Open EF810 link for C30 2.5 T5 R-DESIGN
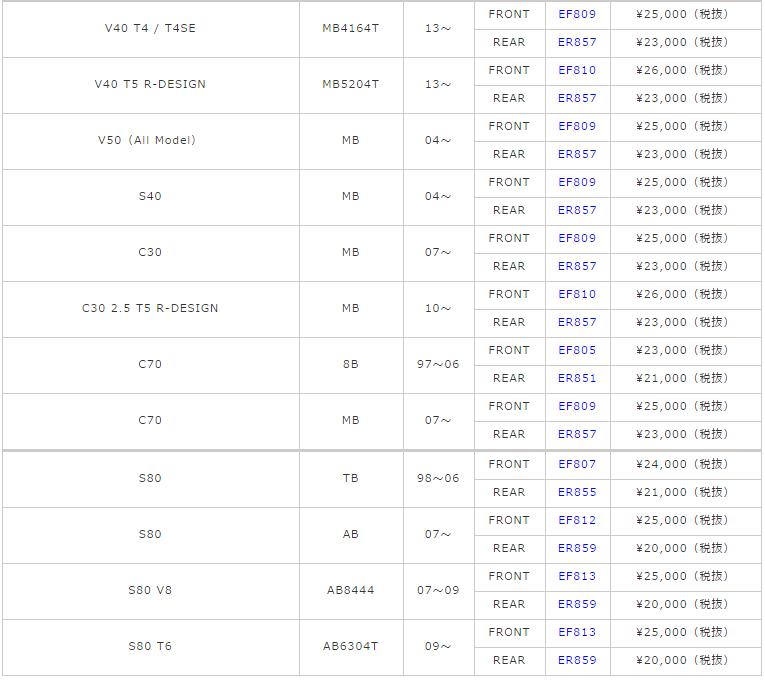The height and width of the screenshot is (680, 765). click(577, 295)
